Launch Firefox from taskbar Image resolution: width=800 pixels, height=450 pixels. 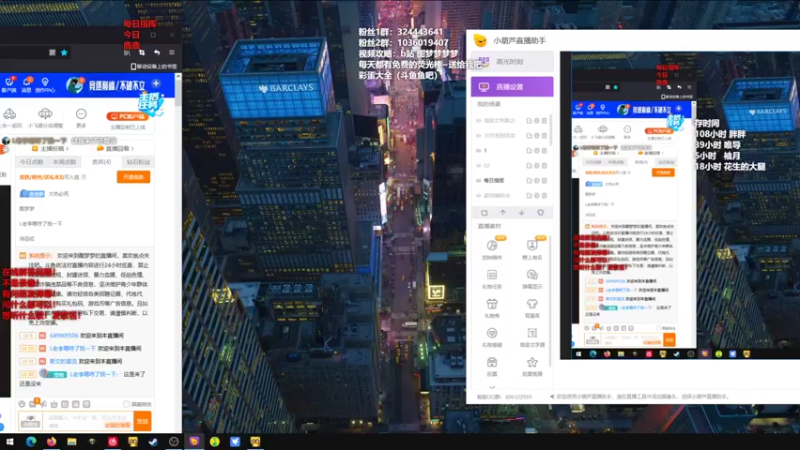(52, 441)
